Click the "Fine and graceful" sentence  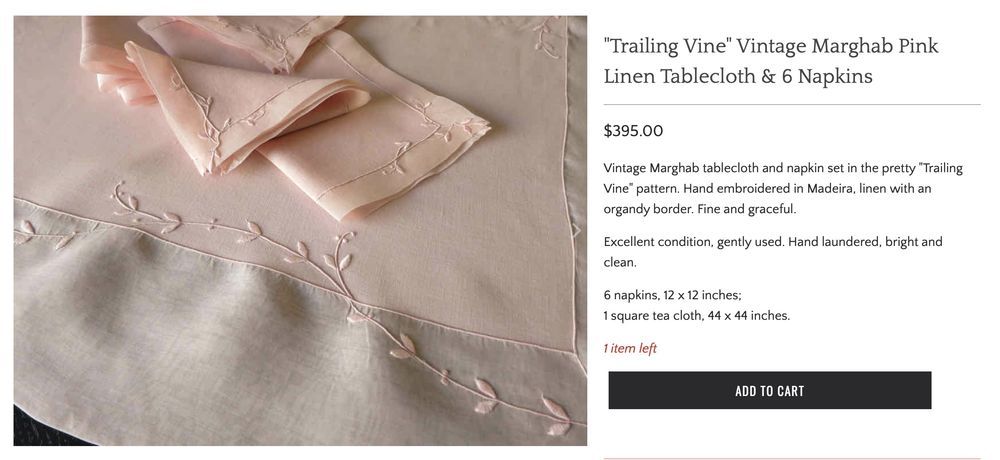click(x=747, y=209)
